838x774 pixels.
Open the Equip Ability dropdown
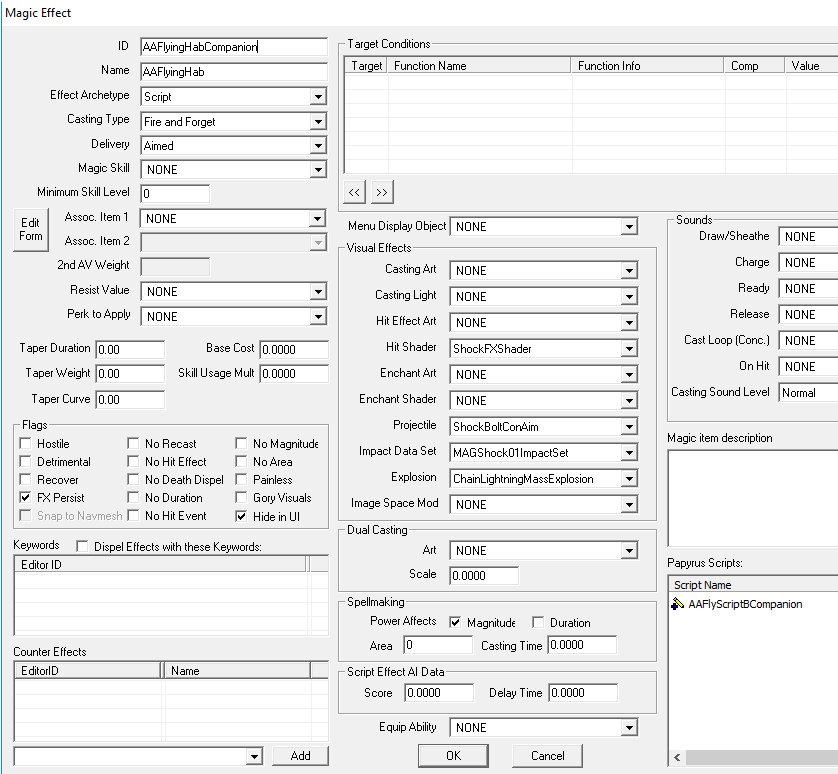(x=629, y=727)
